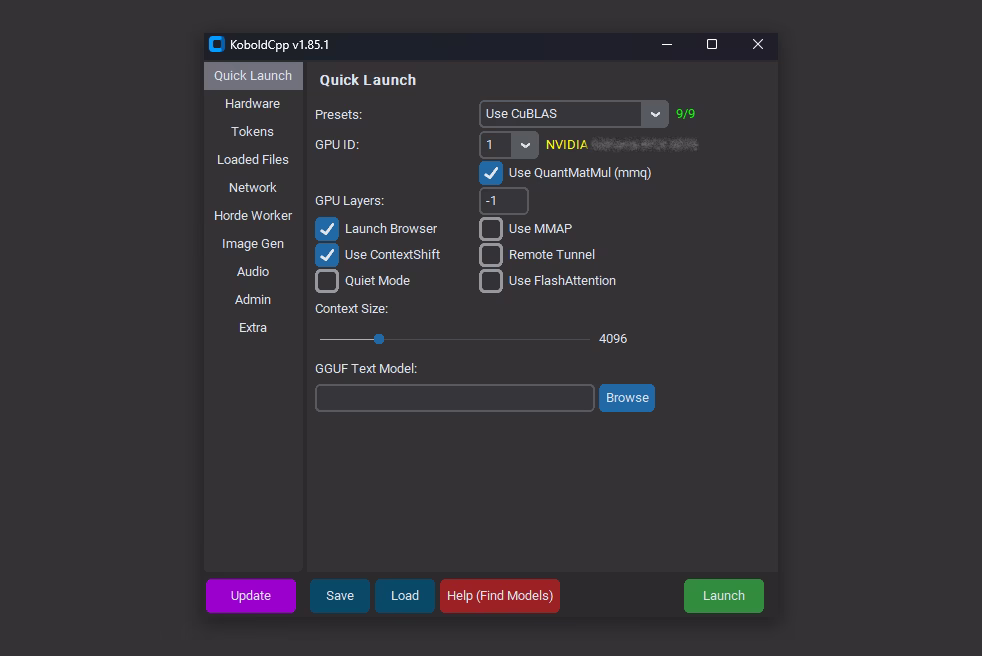This screenshot has height=656, width=982.
Task: Open the Hardware tab
Action: pyautogui.click(x=252, y=103)
